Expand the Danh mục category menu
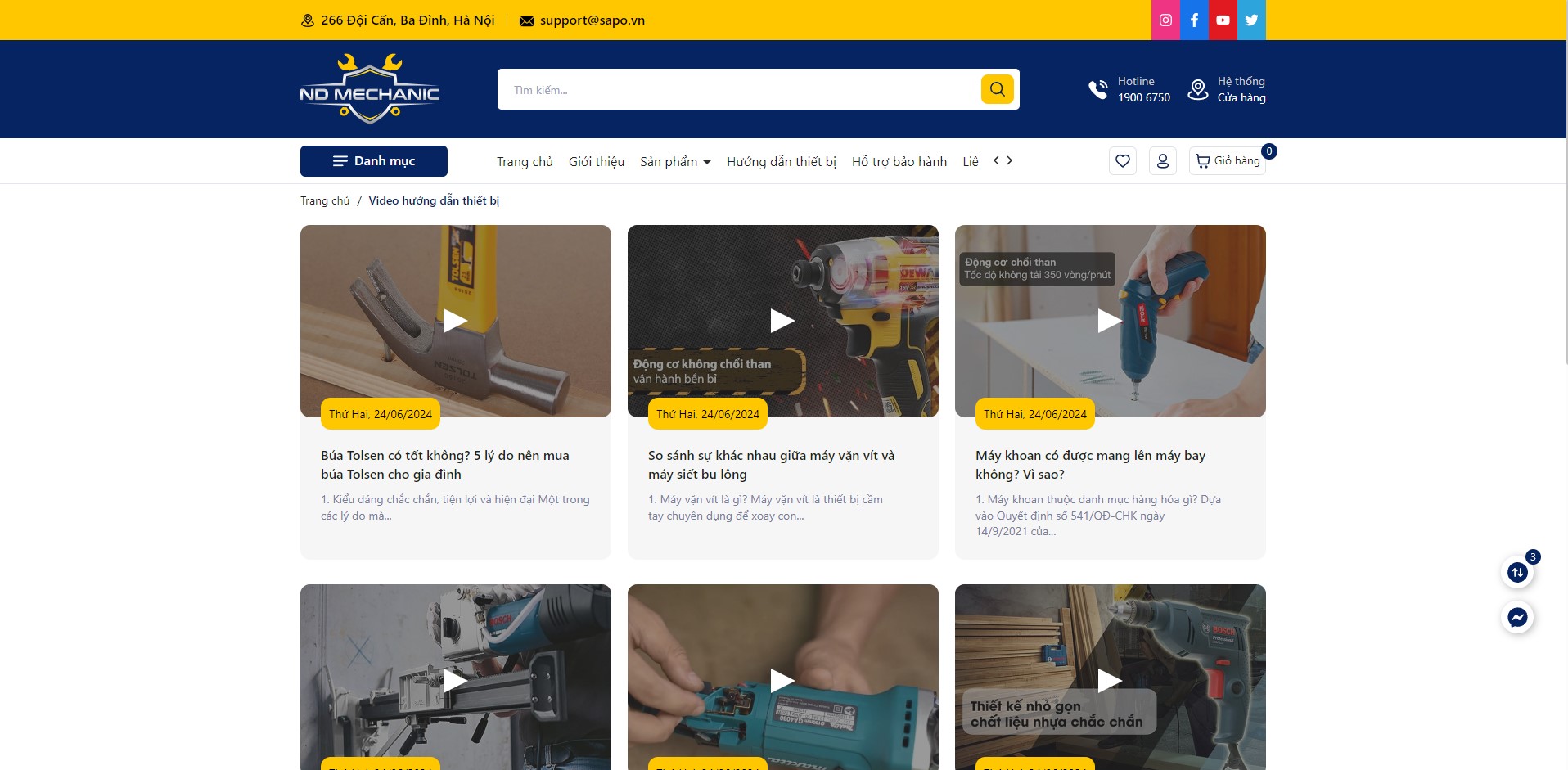 click(x=374, y=161)
